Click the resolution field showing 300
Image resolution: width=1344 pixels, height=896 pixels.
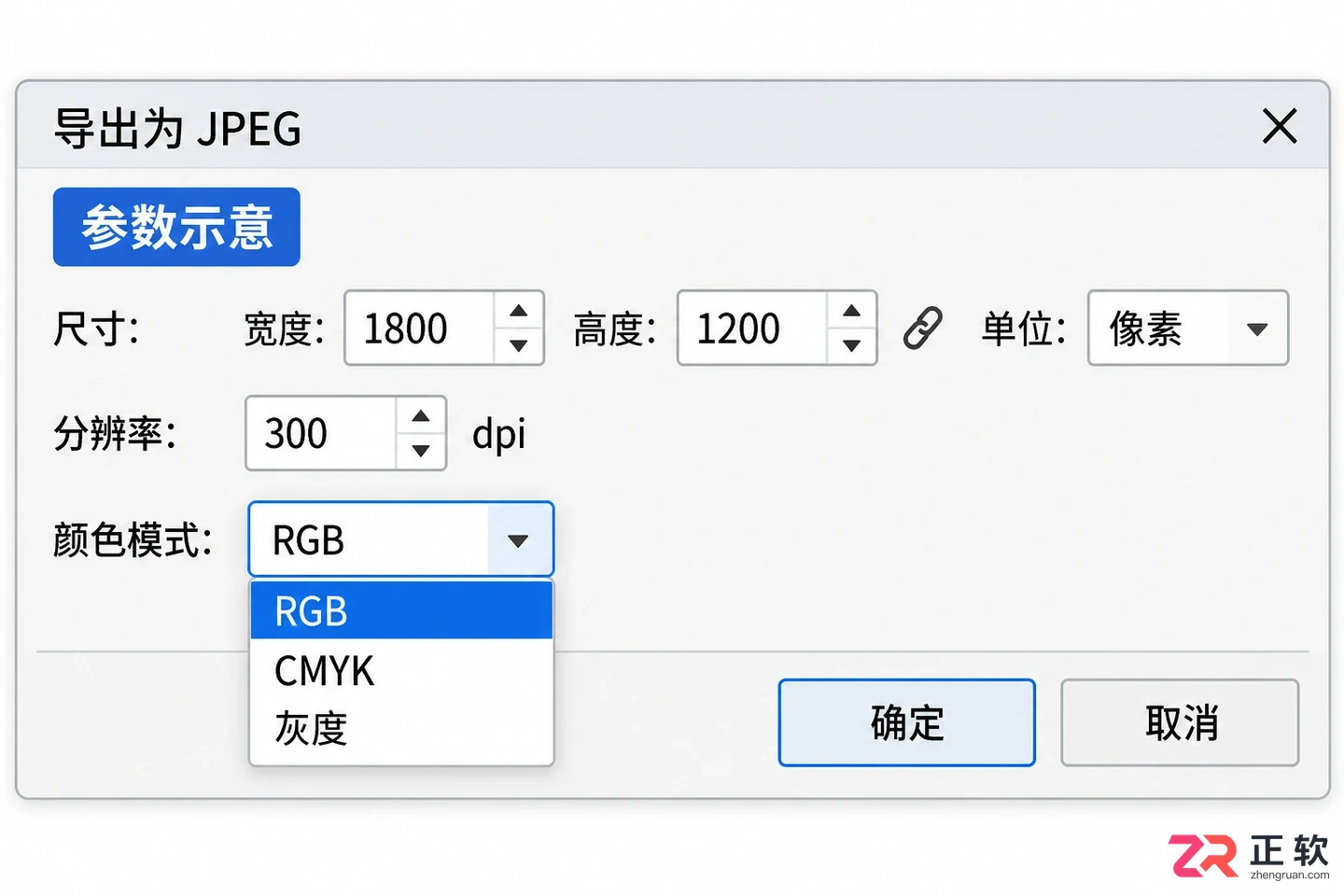[321, 433]
